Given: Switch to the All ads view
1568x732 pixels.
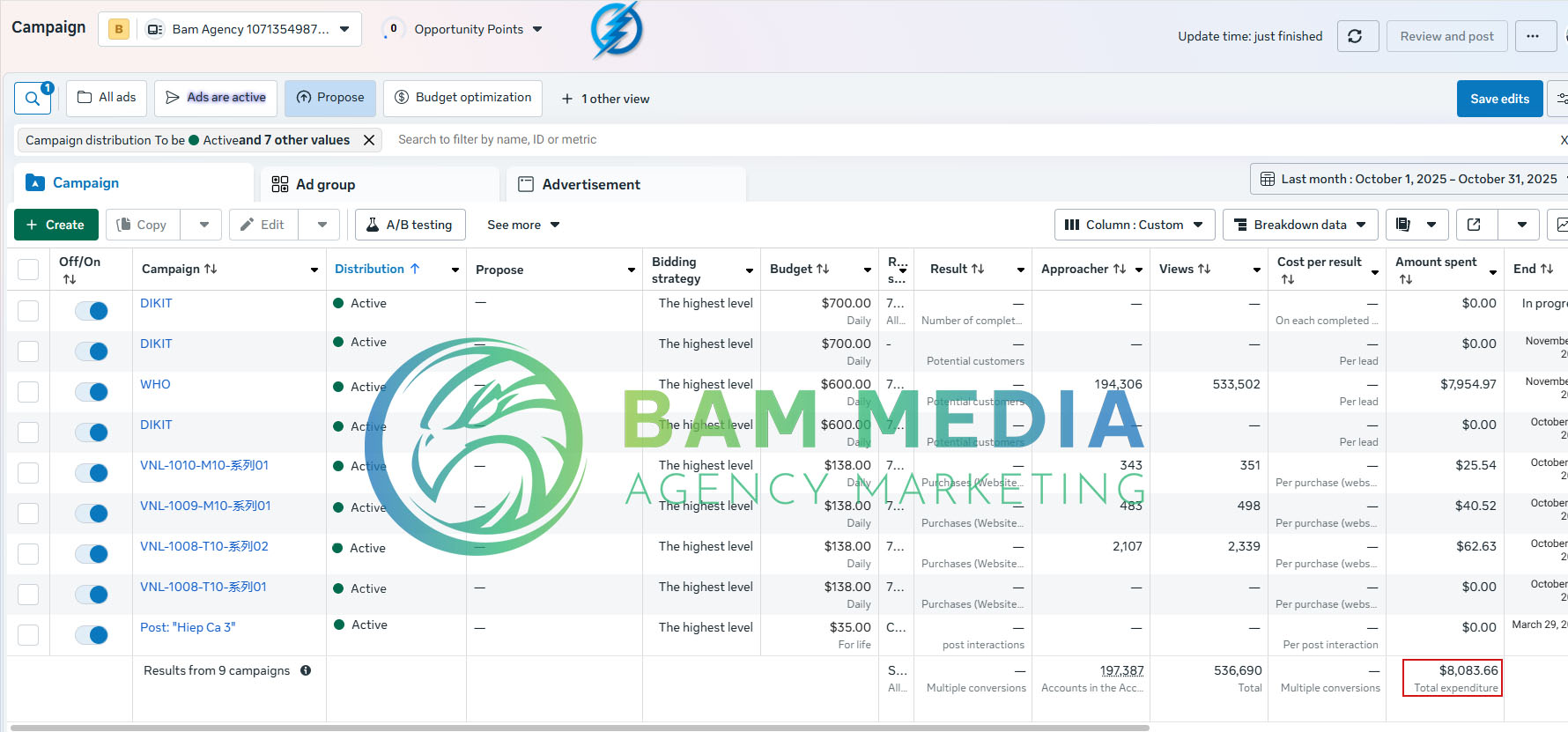Looking at the screenshot, I should click(107, 98).
